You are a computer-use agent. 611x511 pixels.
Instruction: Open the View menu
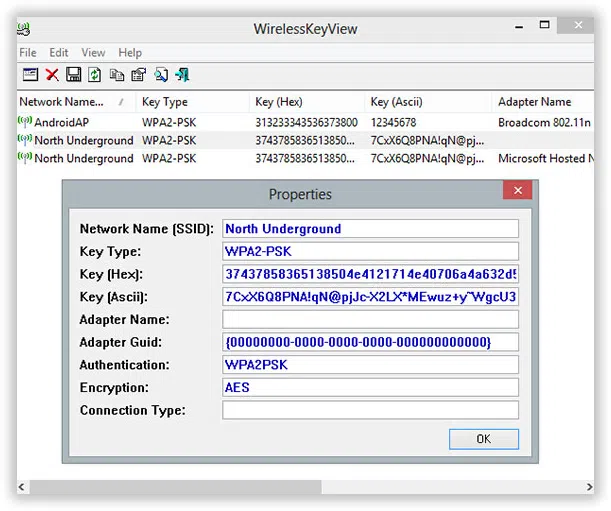(x=93, y=52)
